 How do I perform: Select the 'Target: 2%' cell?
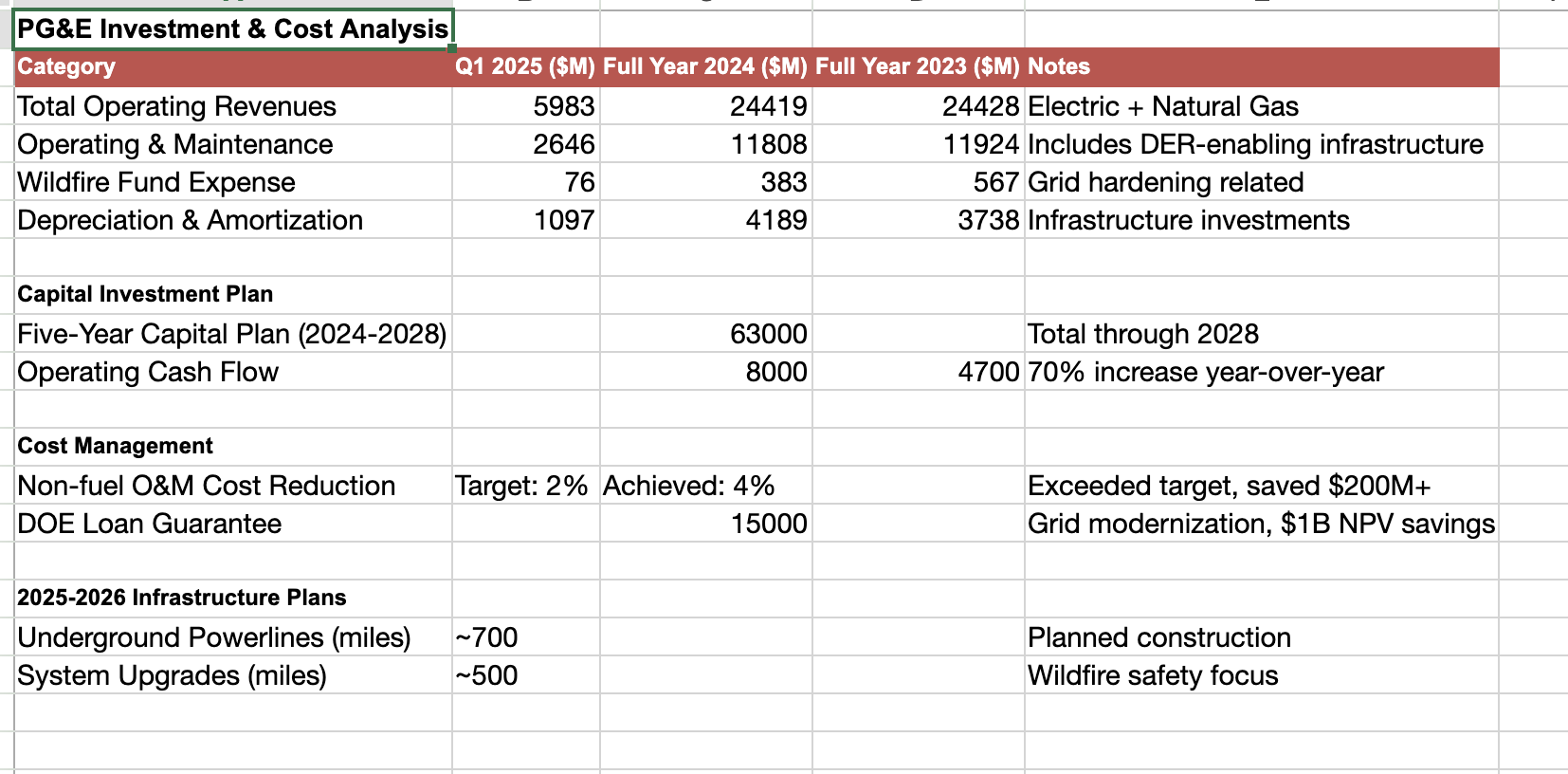click(521, 486)
